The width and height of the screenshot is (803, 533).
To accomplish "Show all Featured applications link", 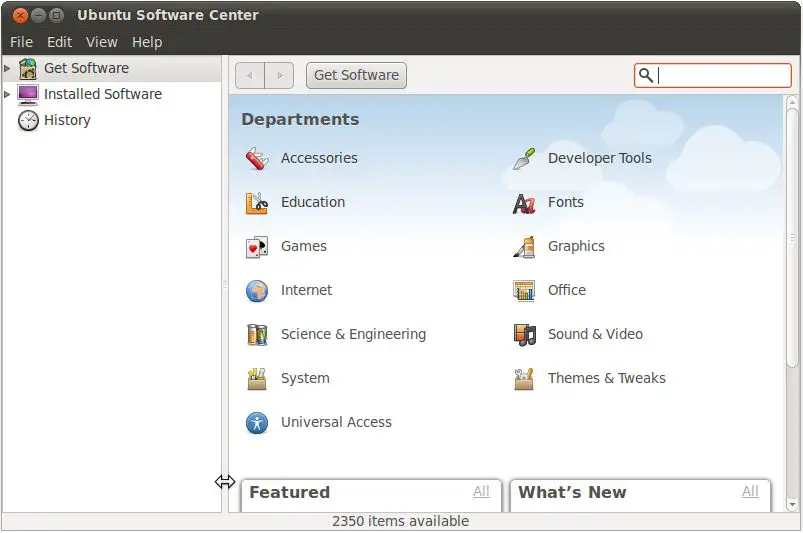I will pos(481,491).
